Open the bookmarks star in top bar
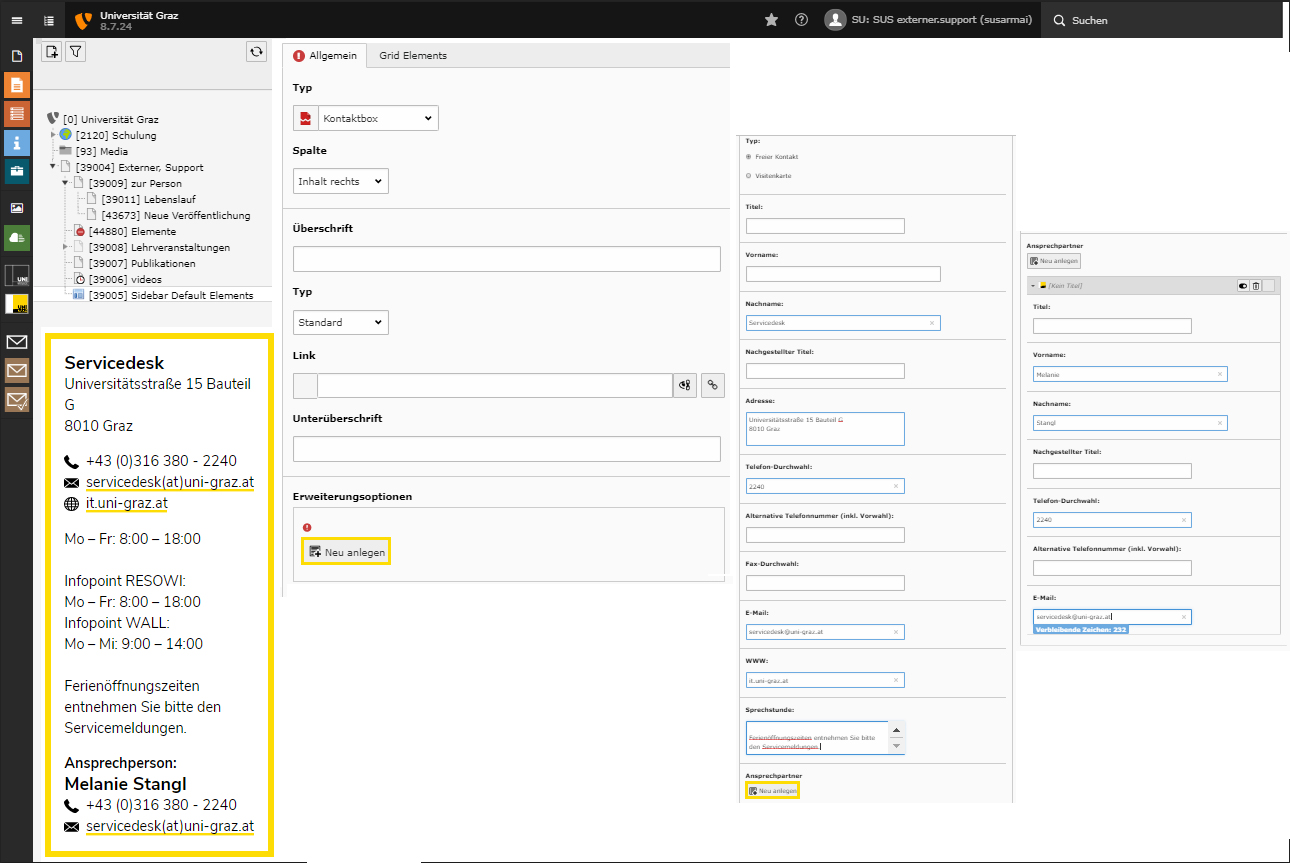 [771, 20]
